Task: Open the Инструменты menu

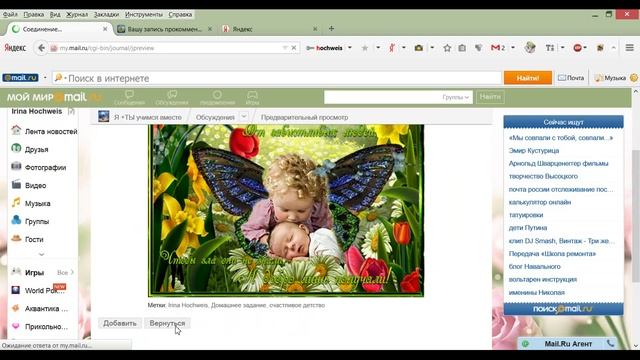Action: (144, 14)
